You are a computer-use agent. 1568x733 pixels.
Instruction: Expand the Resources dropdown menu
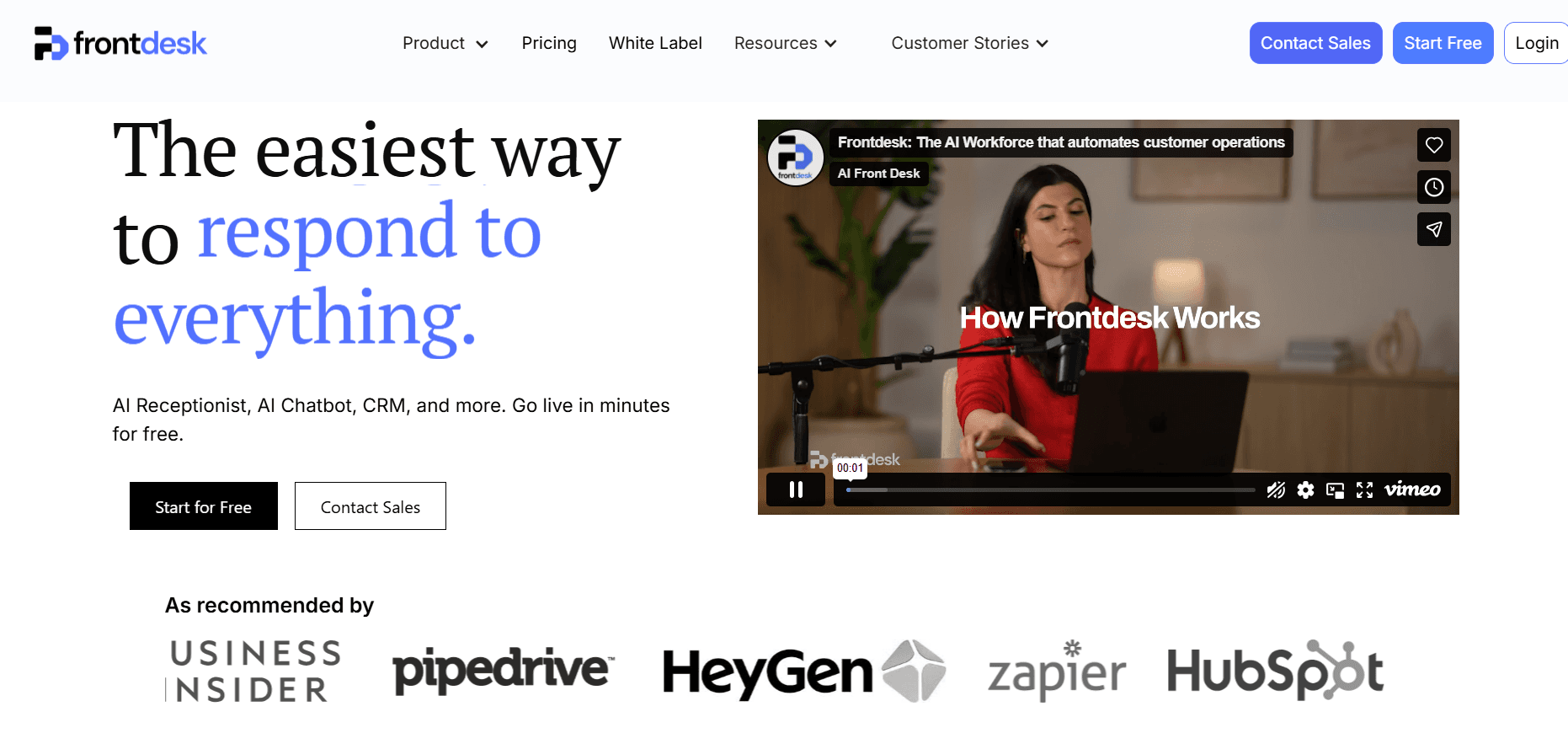(785, 43)
